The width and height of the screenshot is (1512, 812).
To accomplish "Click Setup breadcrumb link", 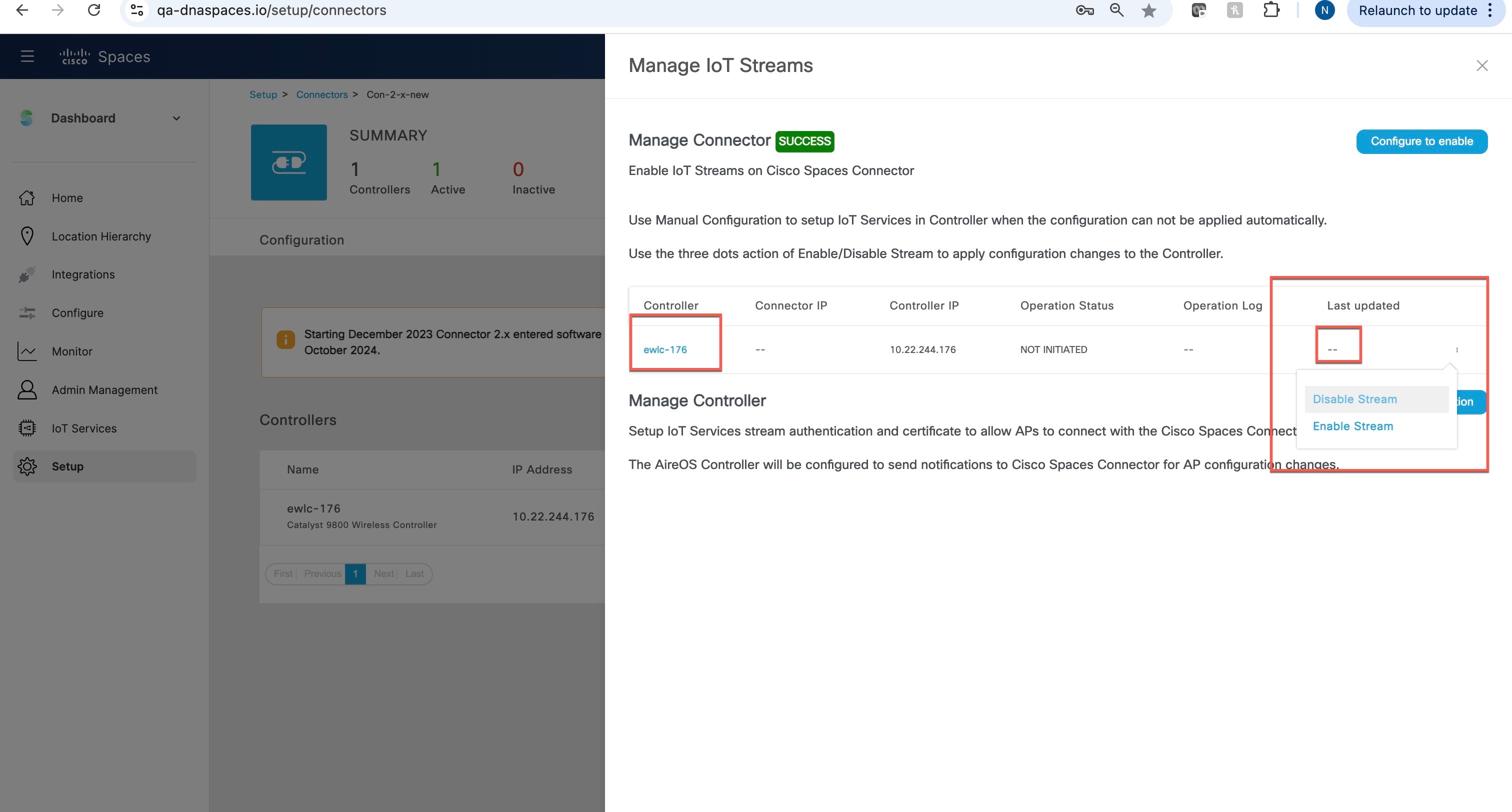I will (x=263, y=94).
